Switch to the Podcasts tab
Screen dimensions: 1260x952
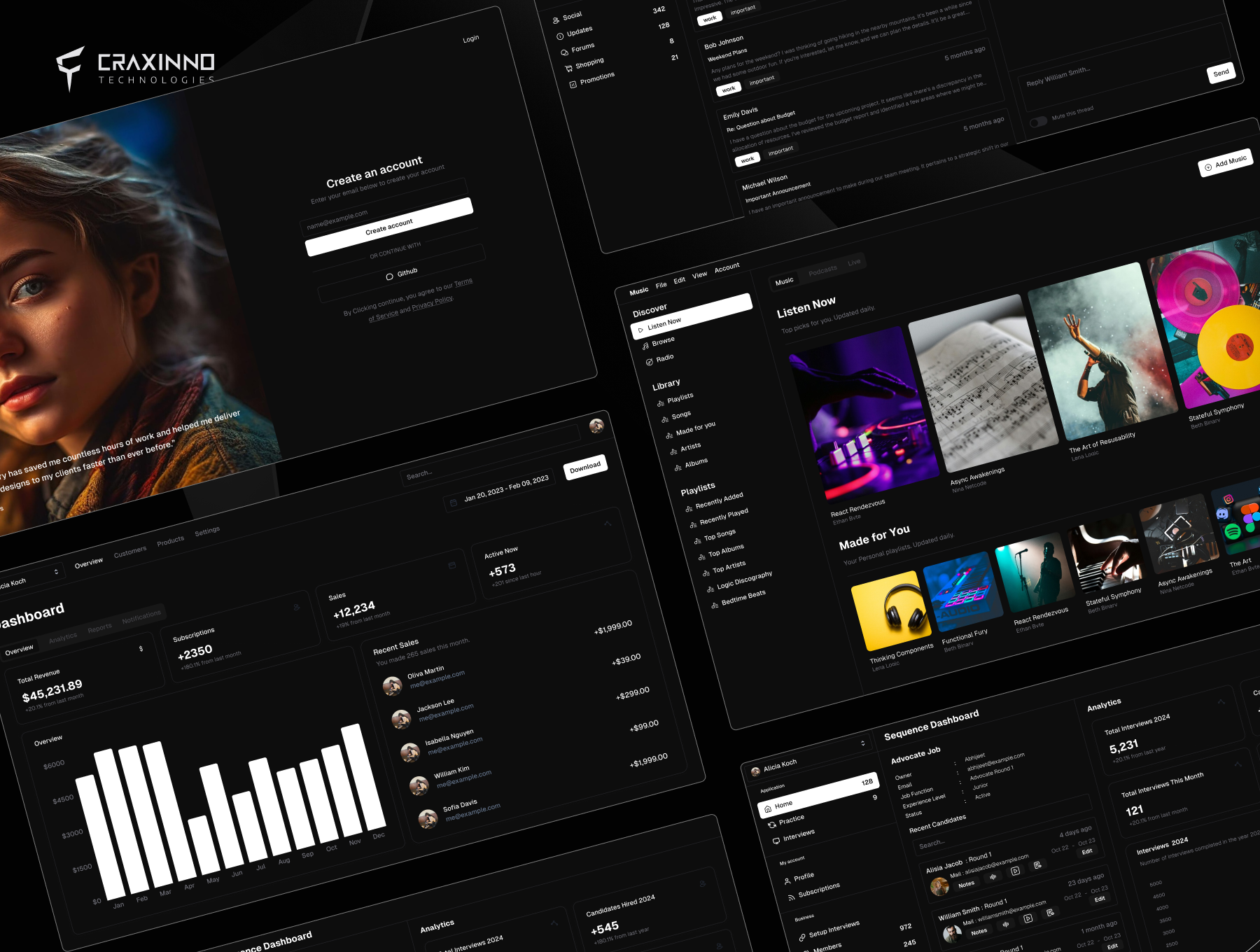click(x=822, y=270)
